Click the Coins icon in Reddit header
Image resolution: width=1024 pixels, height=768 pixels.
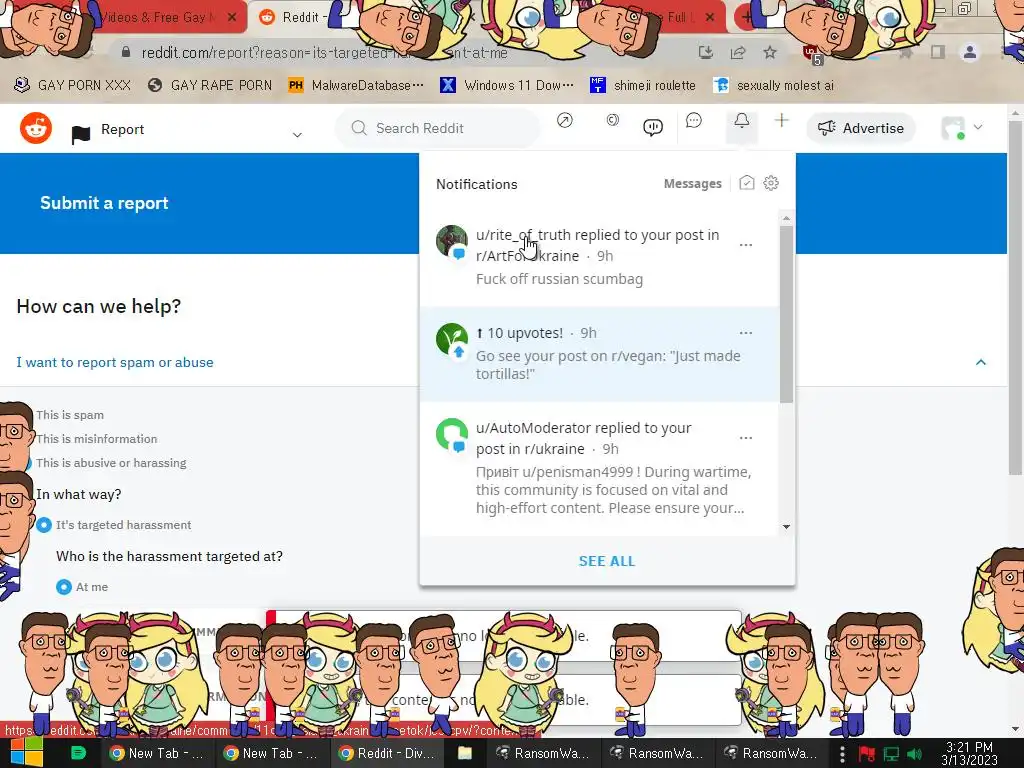point(613,120)
